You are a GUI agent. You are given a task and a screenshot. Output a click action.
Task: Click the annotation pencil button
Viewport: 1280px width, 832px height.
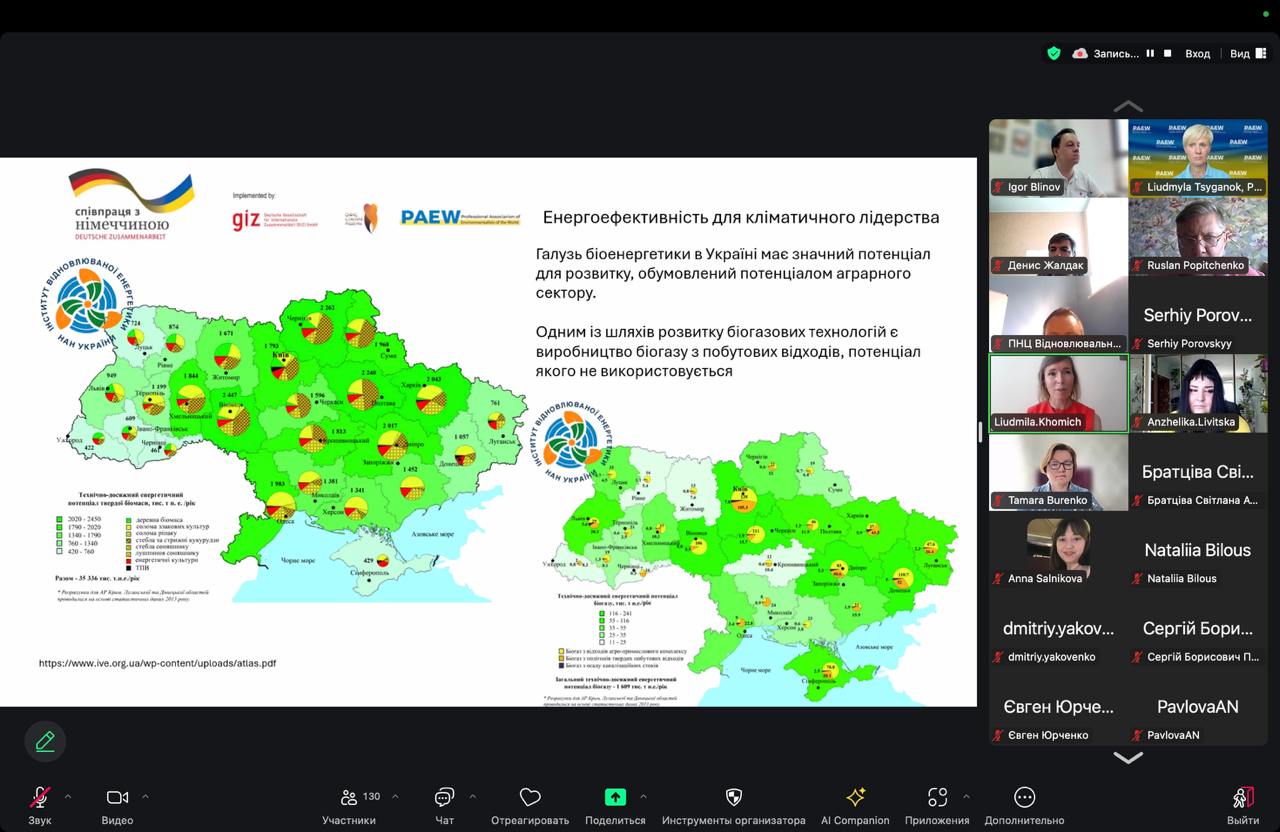tap(45, 741)
